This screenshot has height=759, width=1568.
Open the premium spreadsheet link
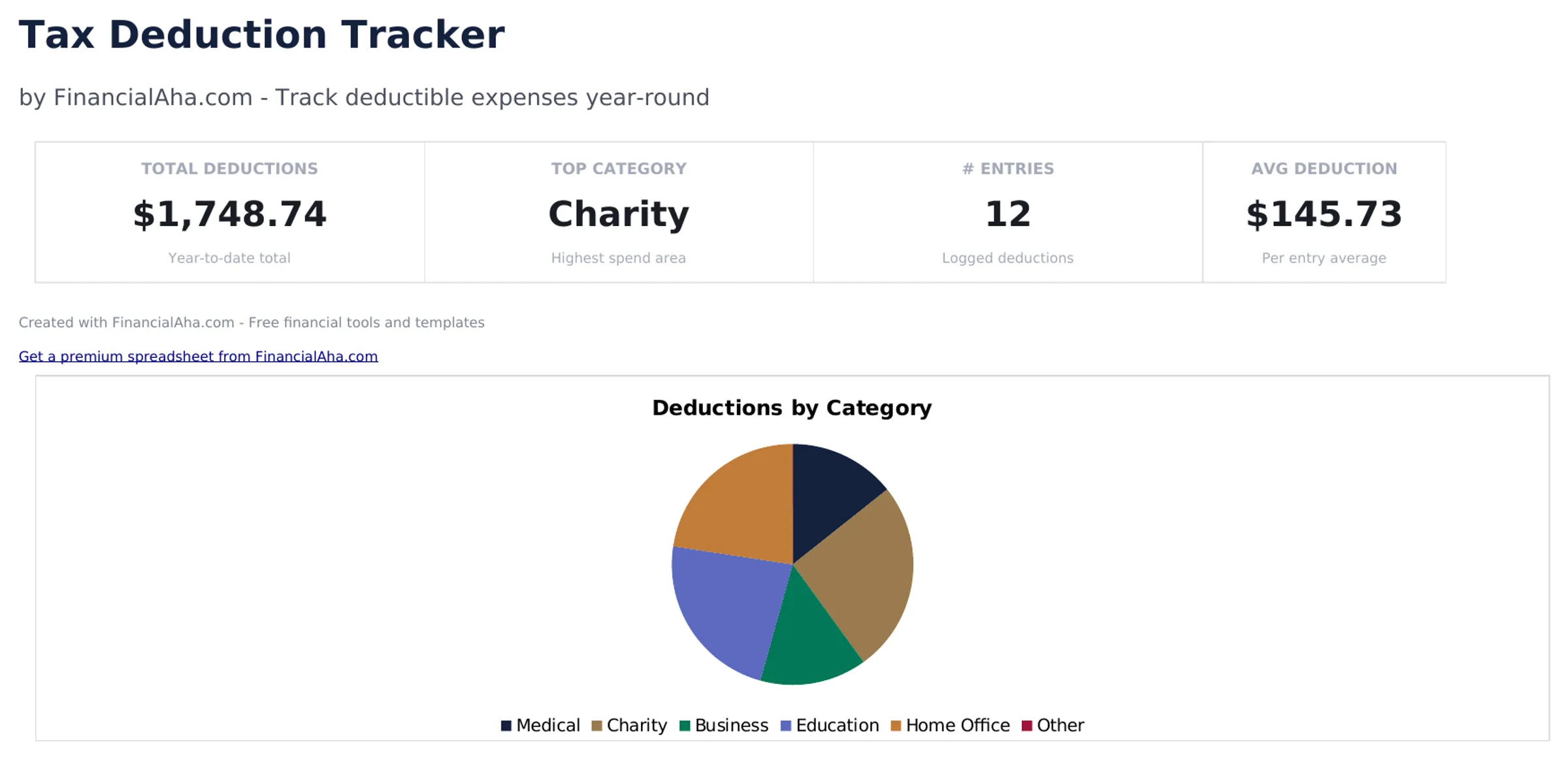coord(198,356)
